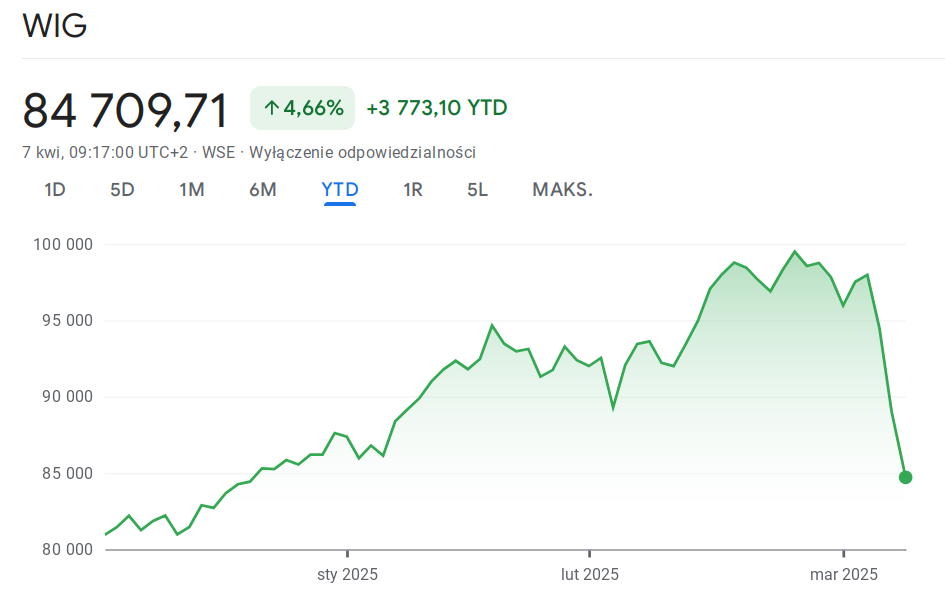Click the green endpoint dot on the chart
Viewport: 945px width, 600px height.
[905, 477]
